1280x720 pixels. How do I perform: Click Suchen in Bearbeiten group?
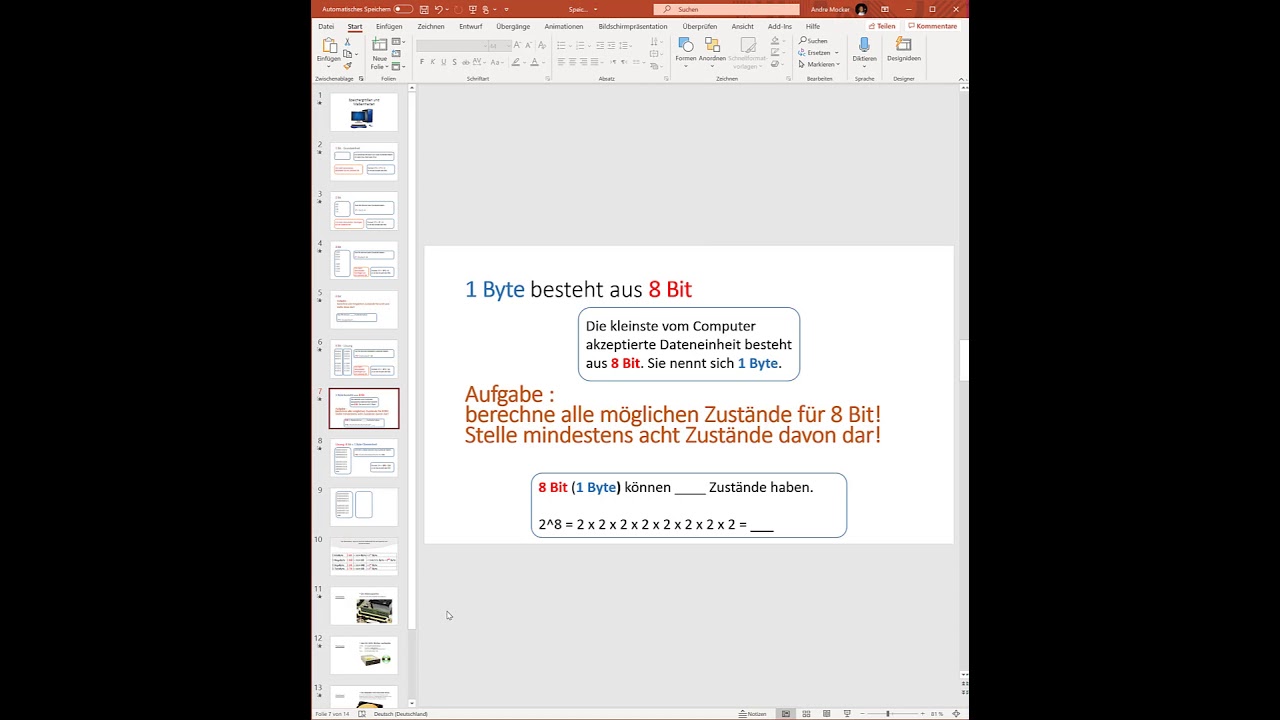[813, 41]
